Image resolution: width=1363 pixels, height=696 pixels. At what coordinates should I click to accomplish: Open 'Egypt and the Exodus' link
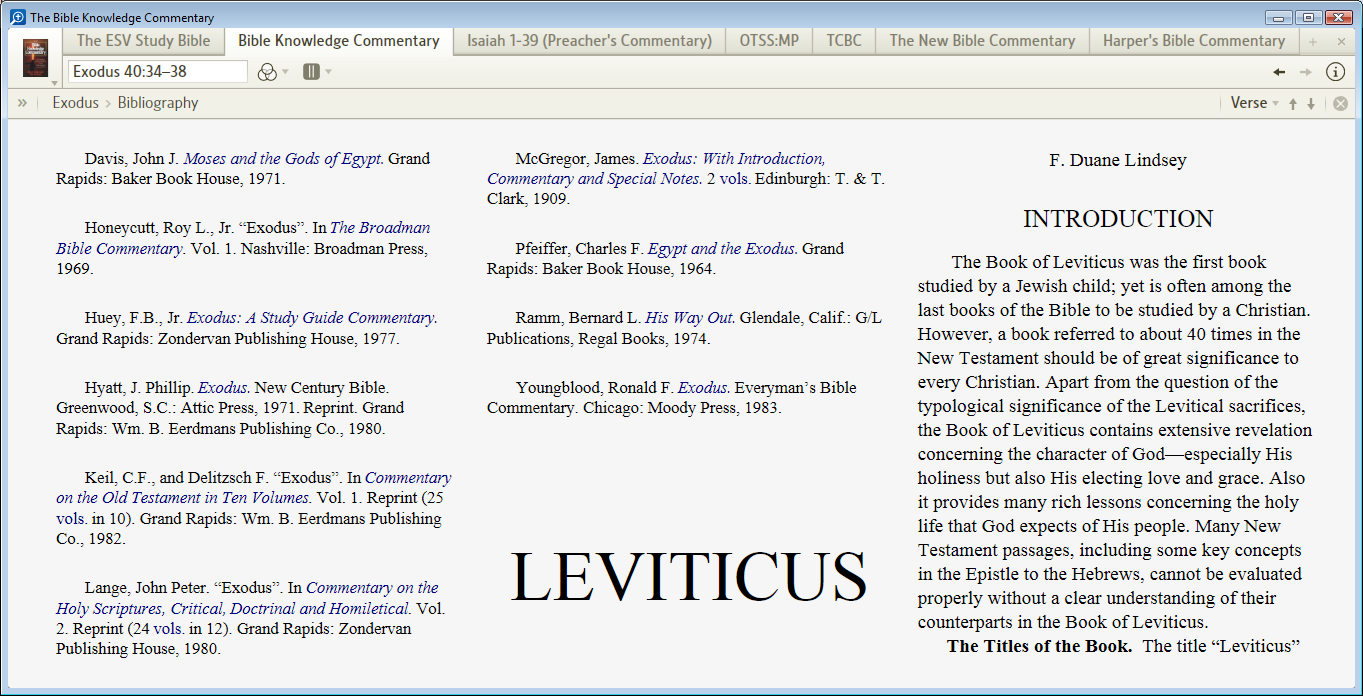click(x=722, y=249)
